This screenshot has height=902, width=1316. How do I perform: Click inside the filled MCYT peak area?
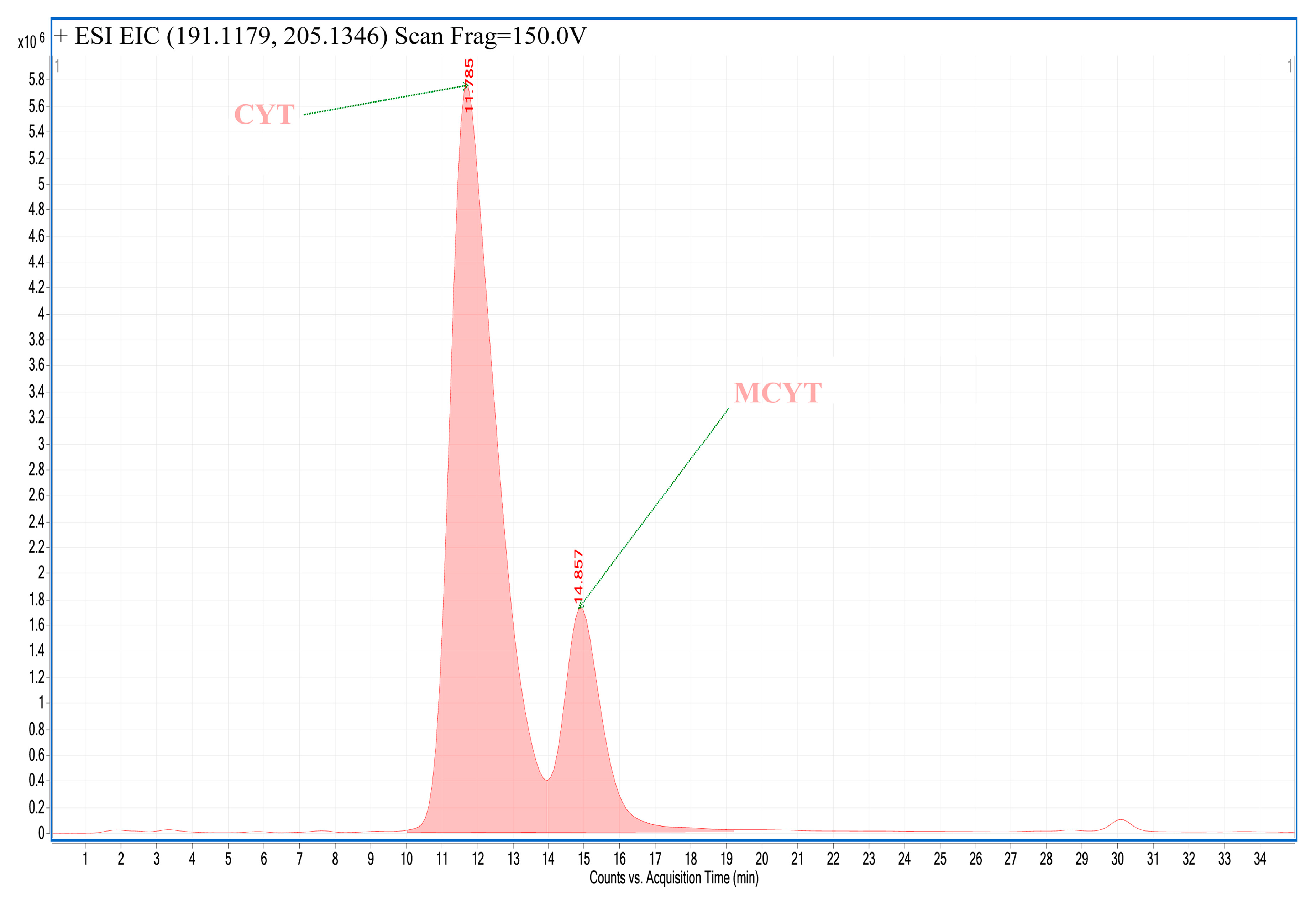583,736
